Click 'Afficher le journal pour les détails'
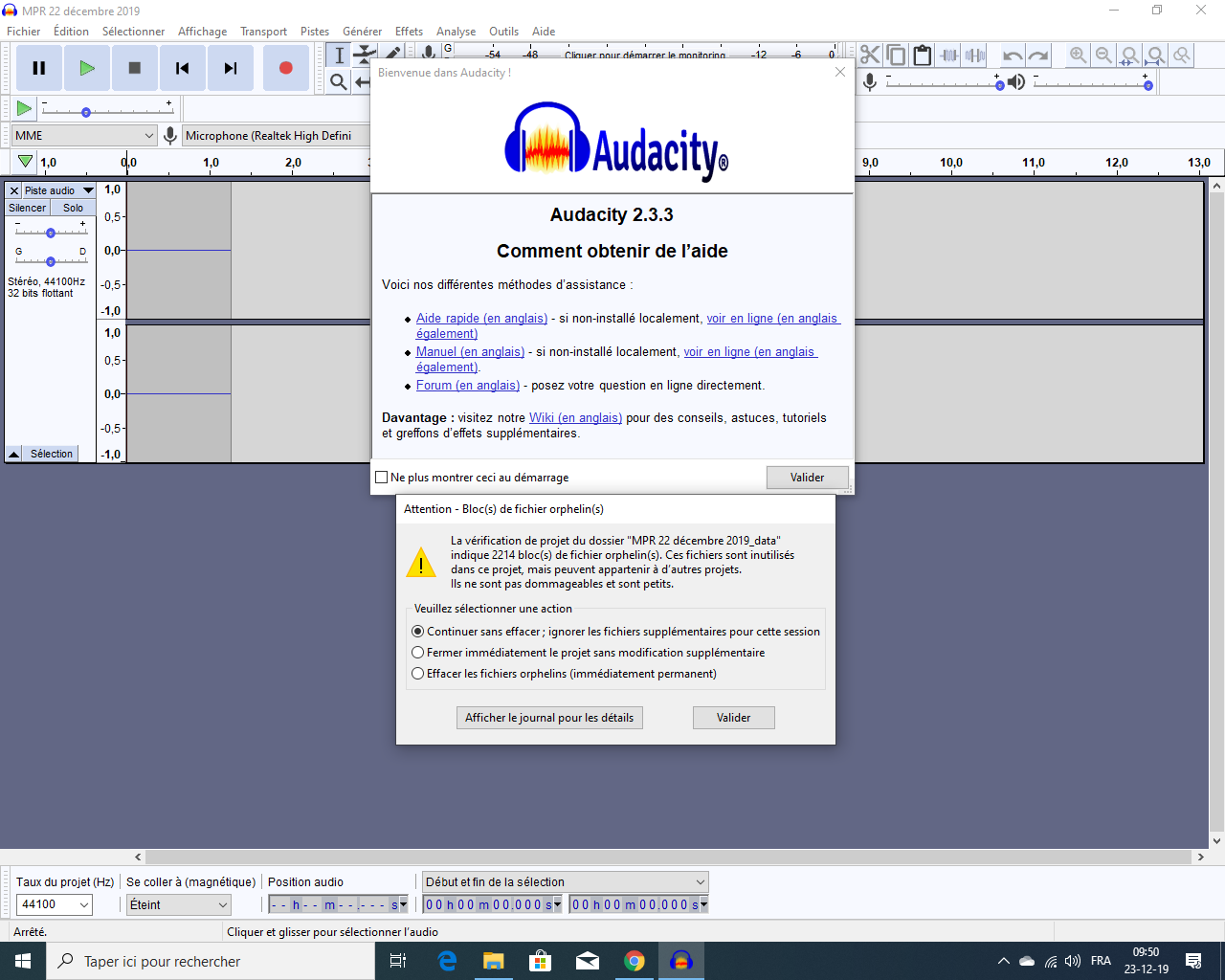This screenshot has width=1225, height=980. pyautogui.click(x=549, y=718)
